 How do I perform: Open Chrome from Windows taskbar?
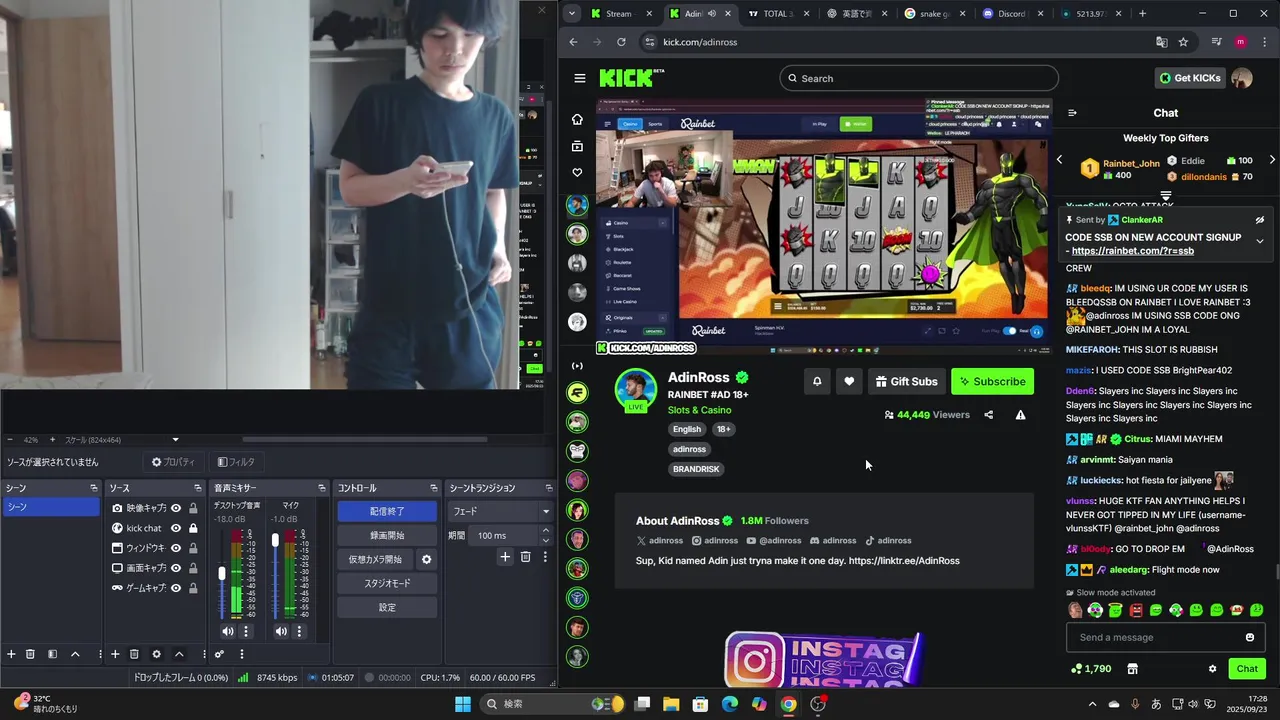tap(789, 704)
